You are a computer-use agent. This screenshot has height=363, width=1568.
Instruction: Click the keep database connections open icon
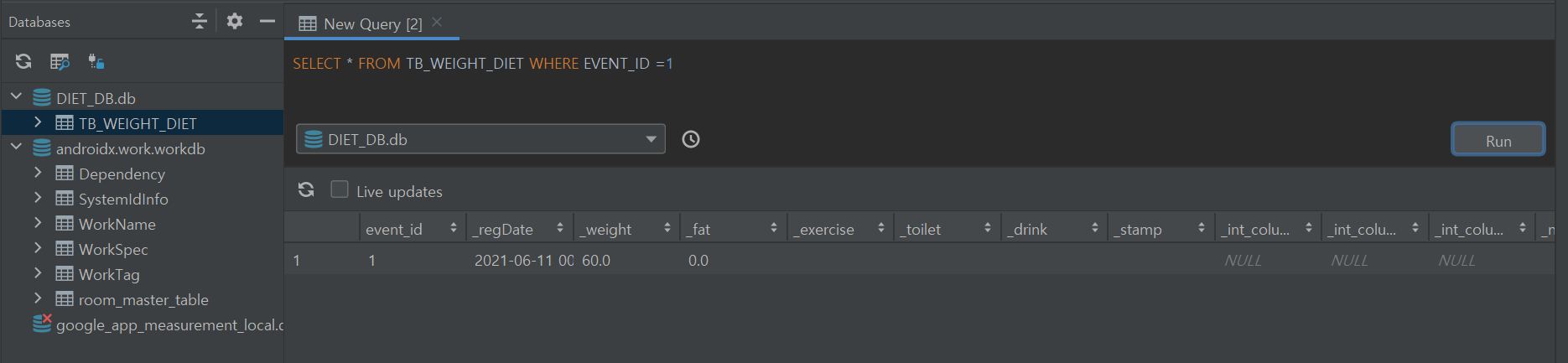click(x=96, y=61)
